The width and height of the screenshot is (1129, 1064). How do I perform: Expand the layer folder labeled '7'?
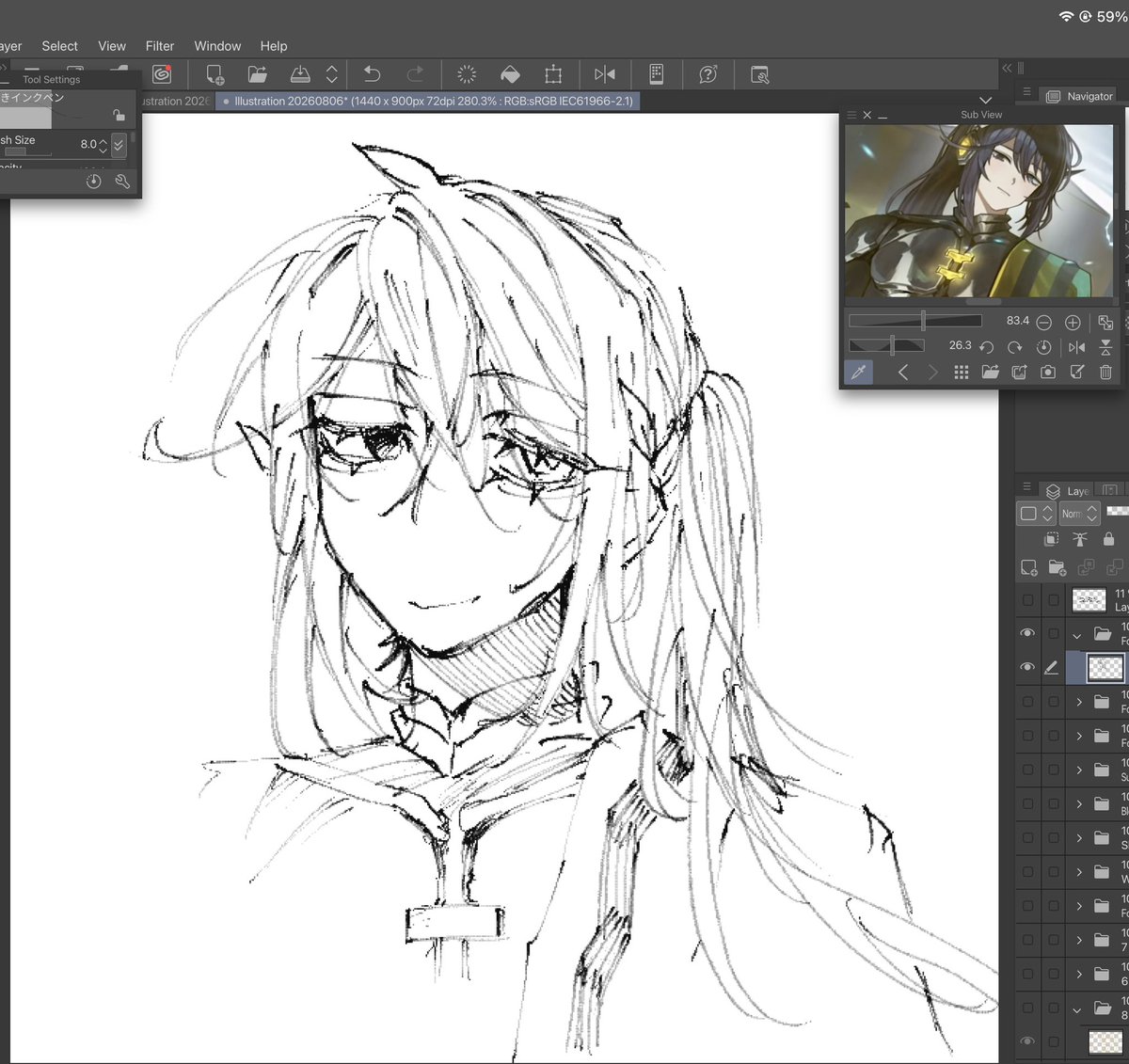[1079, 940]
